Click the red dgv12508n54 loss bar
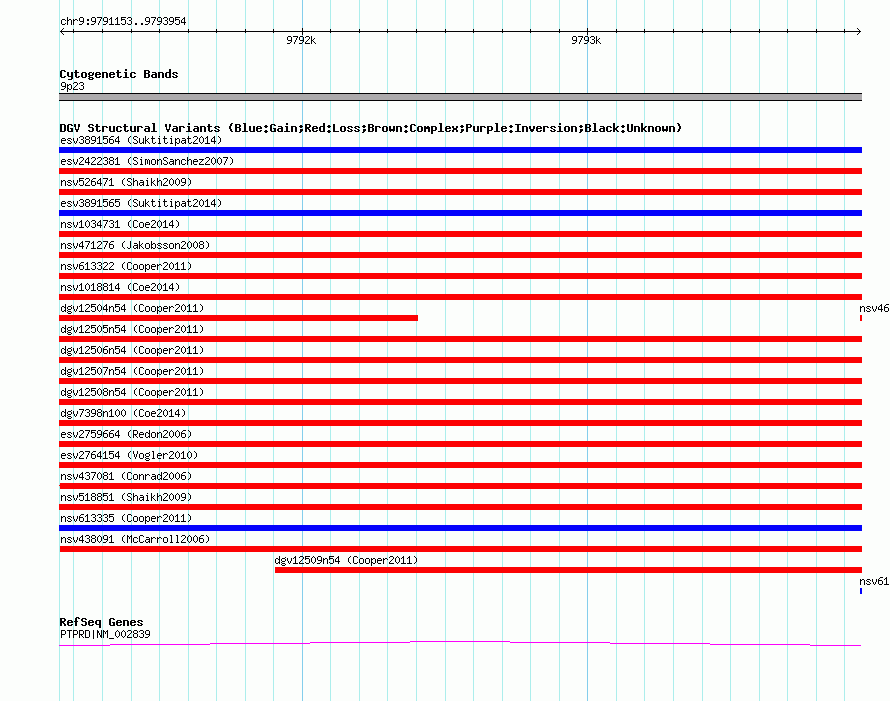Screen dimensions: 890x701 click(x=460, y=402)
